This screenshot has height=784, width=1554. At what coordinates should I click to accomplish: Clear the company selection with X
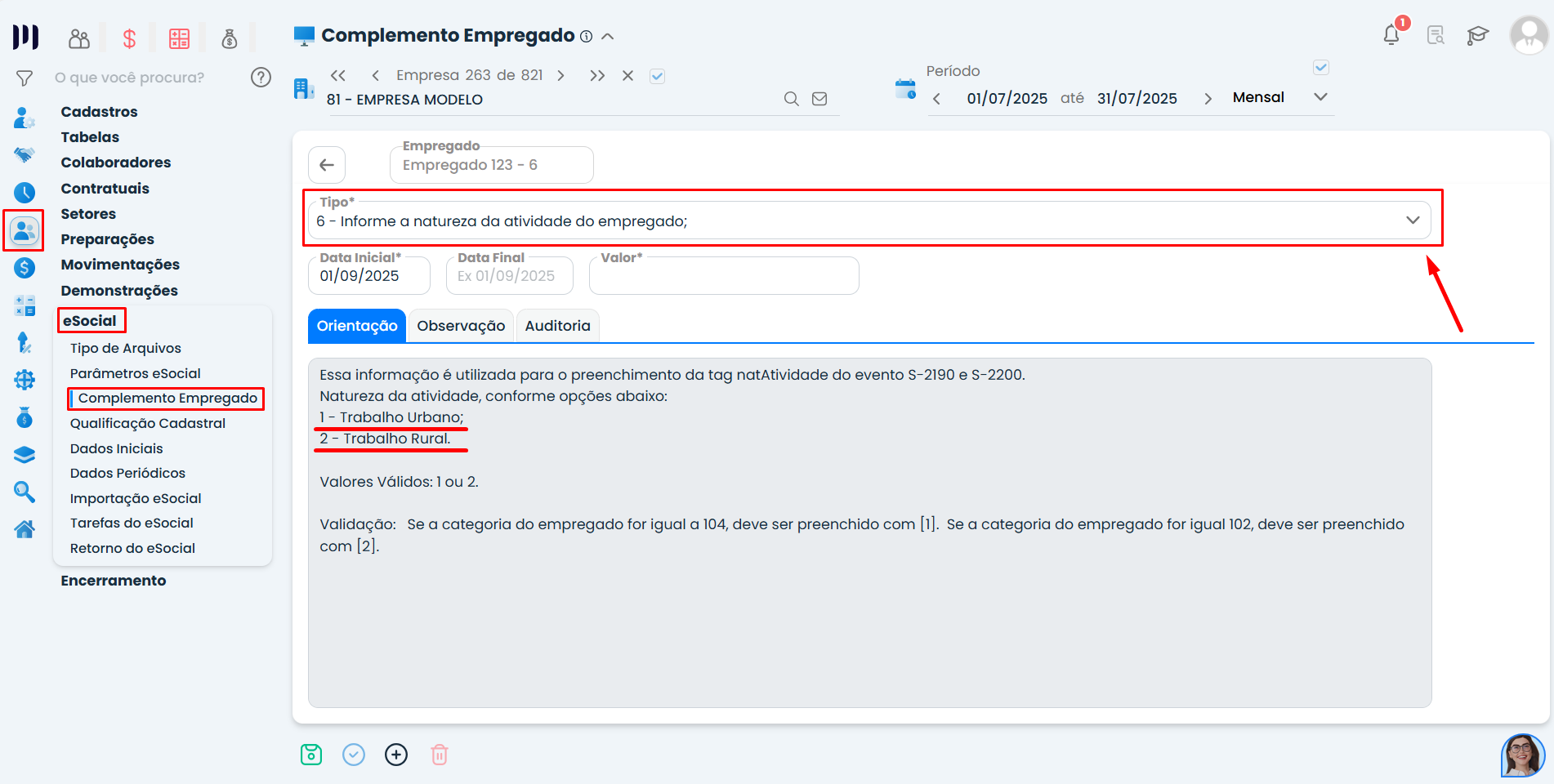(627, 76)
